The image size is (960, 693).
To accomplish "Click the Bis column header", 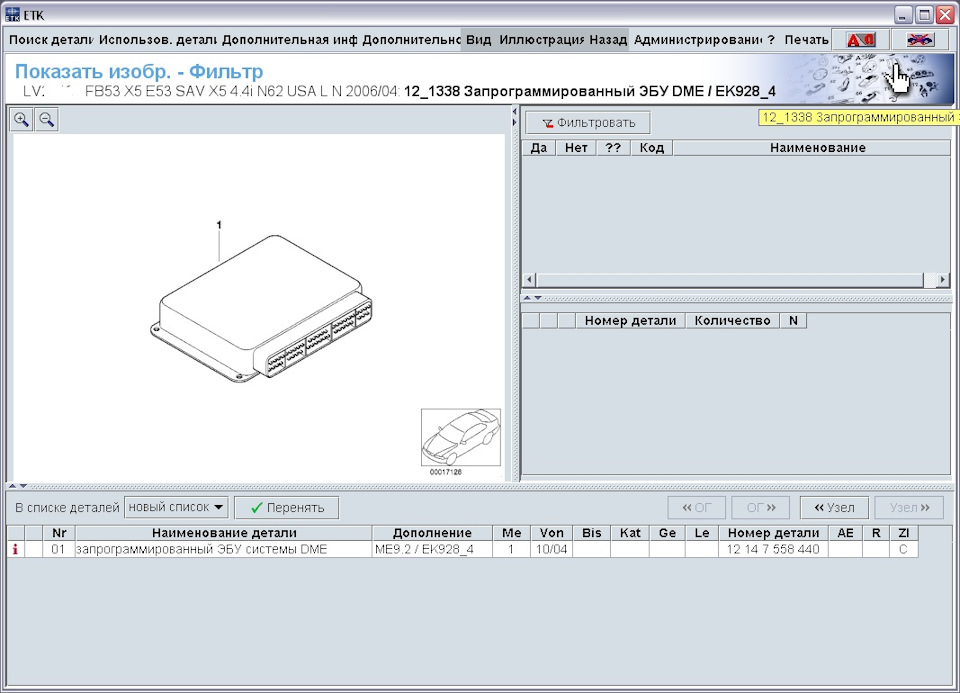I will click(591, 533).
